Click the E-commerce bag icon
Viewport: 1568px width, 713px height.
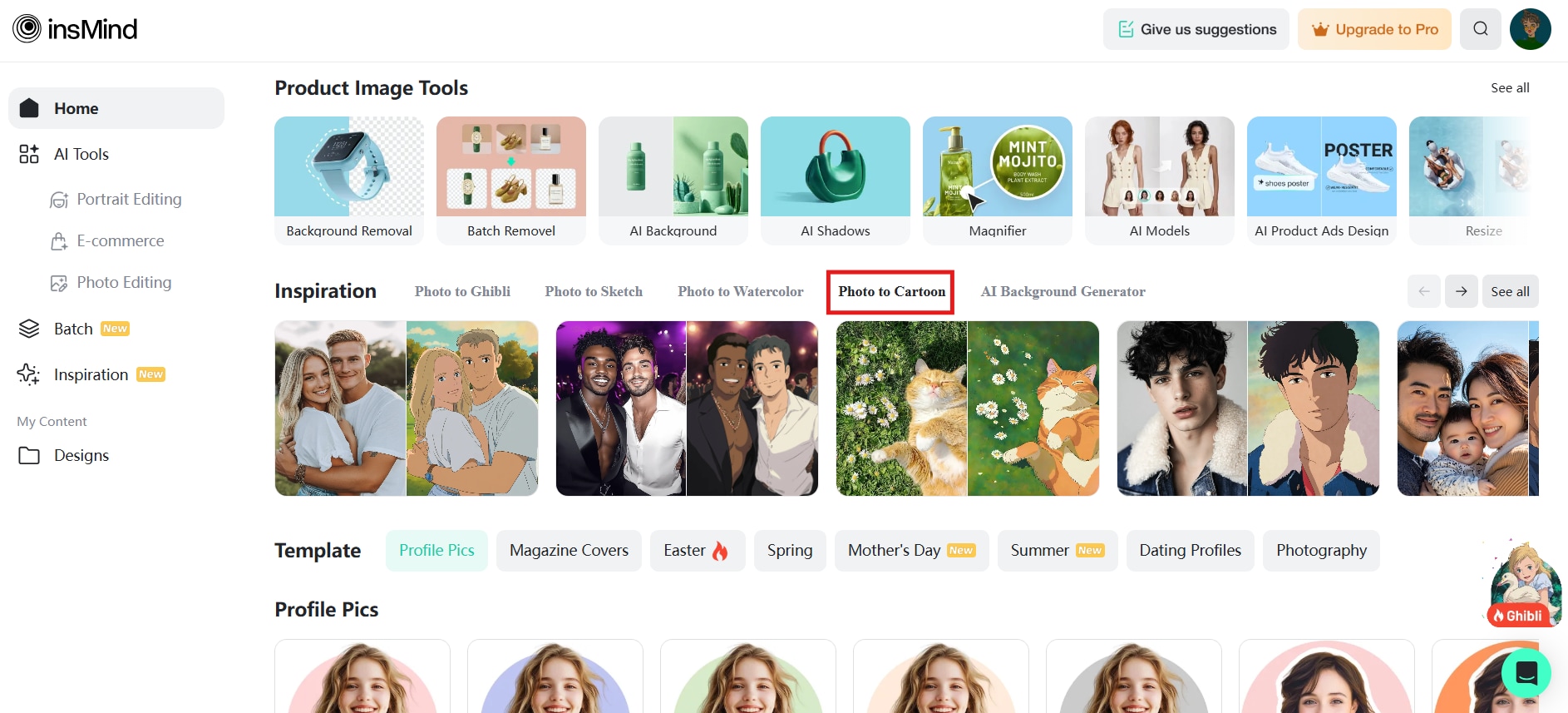pyautogui.click(x=59, y=241)
